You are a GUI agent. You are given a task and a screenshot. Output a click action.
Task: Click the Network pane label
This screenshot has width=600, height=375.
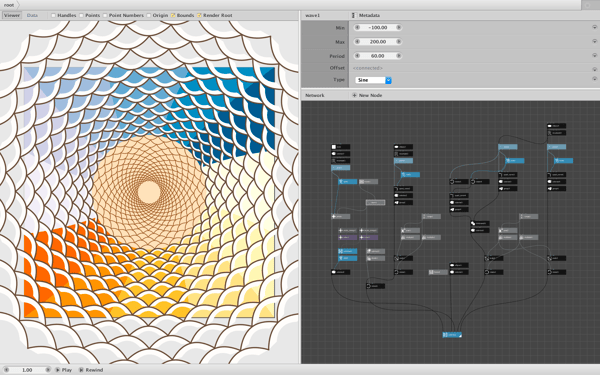pyautogui.click(x=315, y=95)
